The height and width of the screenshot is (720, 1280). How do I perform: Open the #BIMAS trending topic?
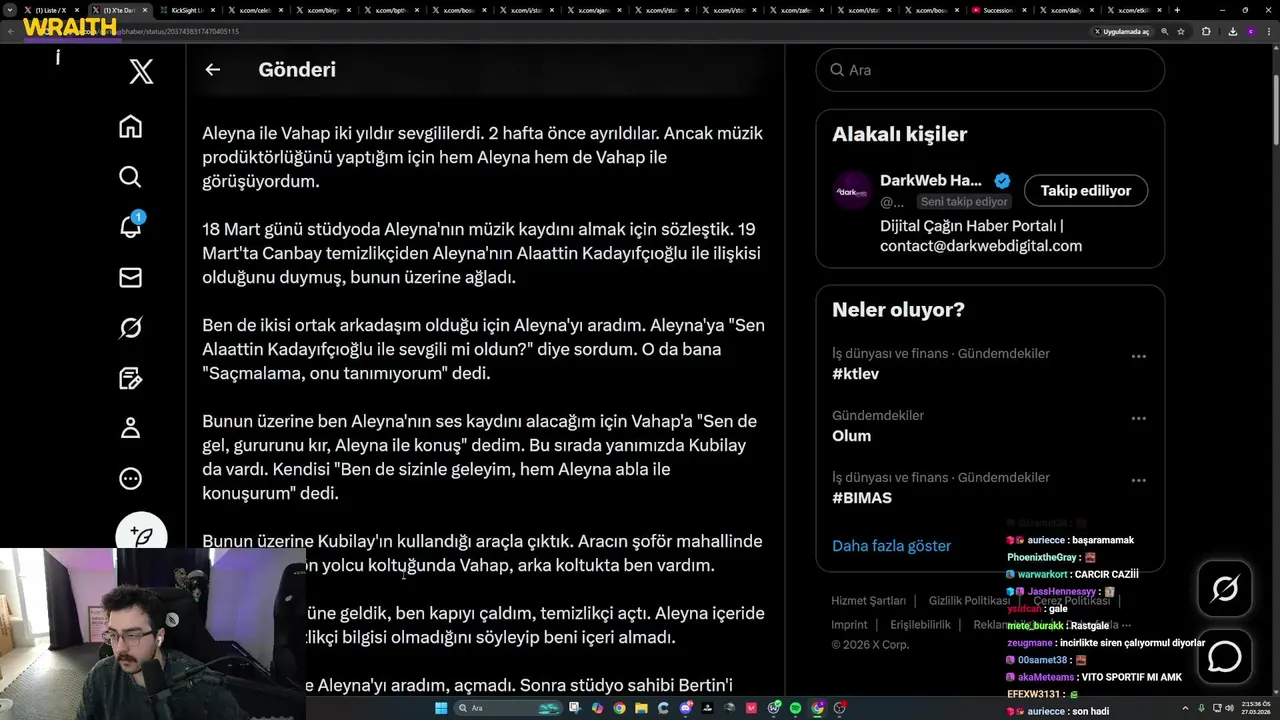coord(862,498)
